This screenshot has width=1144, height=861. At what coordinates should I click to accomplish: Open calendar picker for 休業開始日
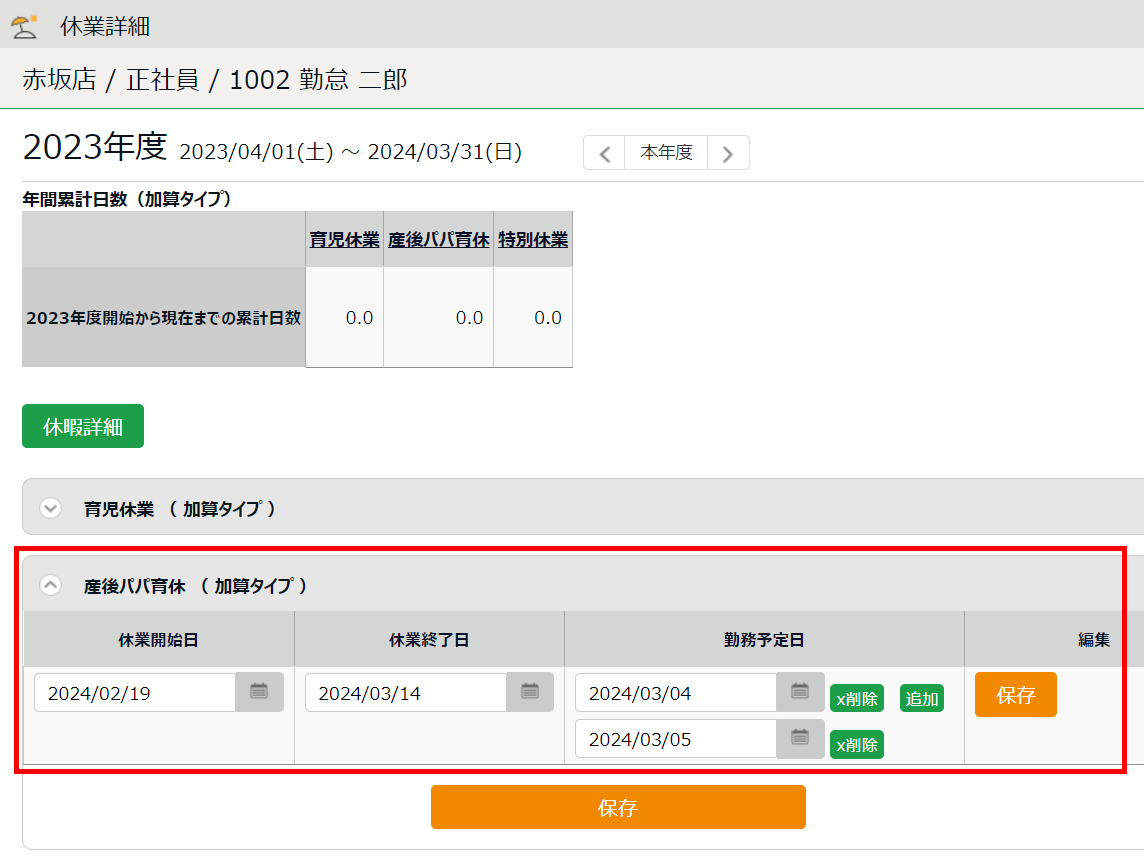(259, 692)
